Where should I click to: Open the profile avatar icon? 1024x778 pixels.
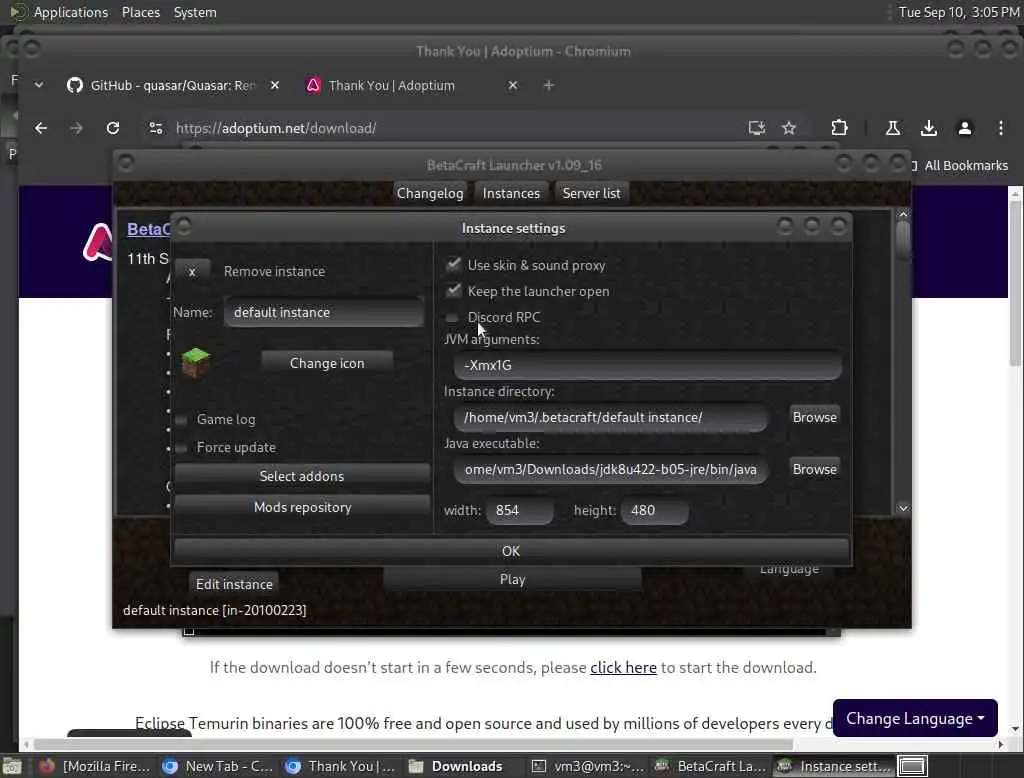(x=965, y=128)
